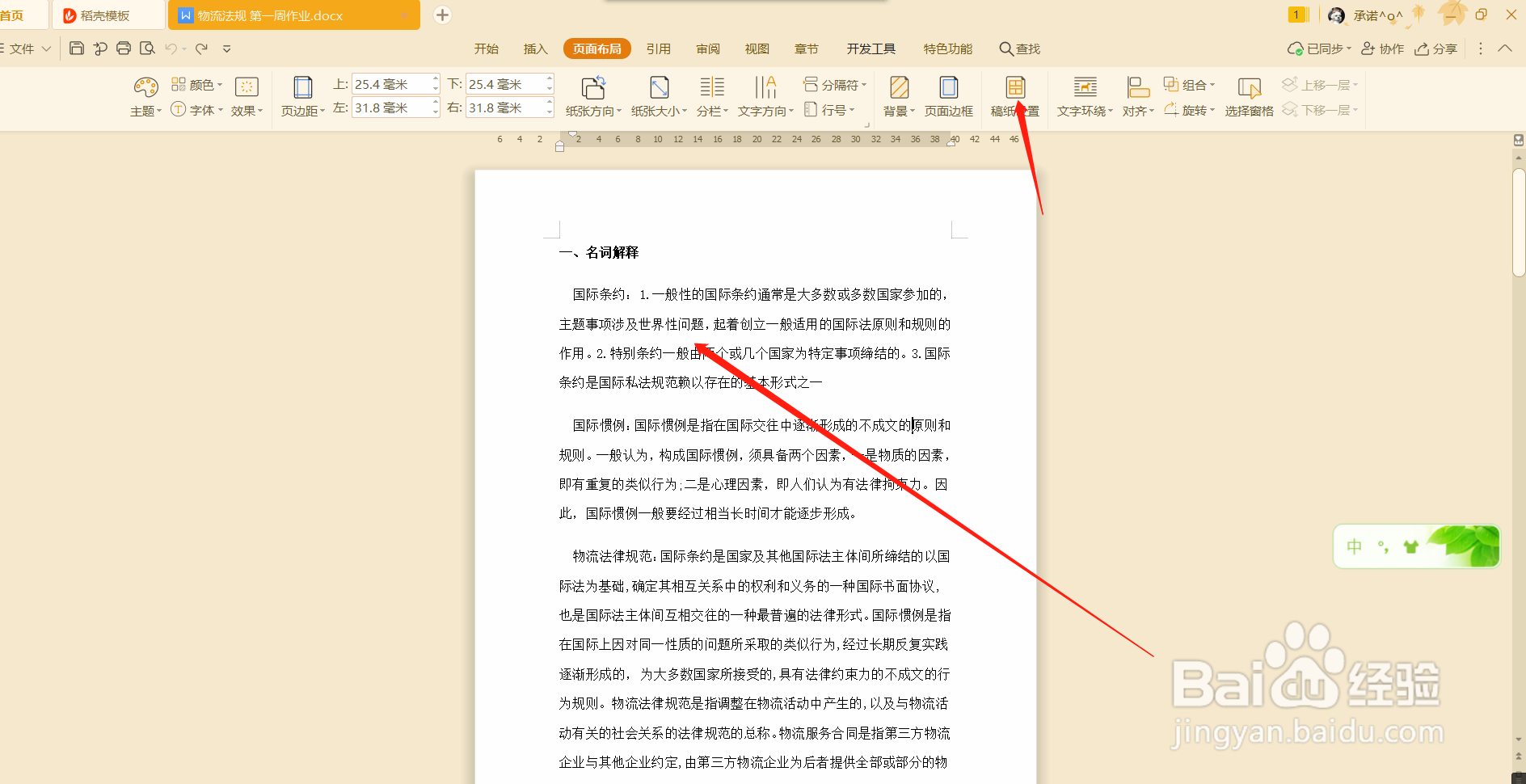Viewport: 1526px width, 784px height.
Task: Add a new document tab with plus
Action: coord(442,15)
